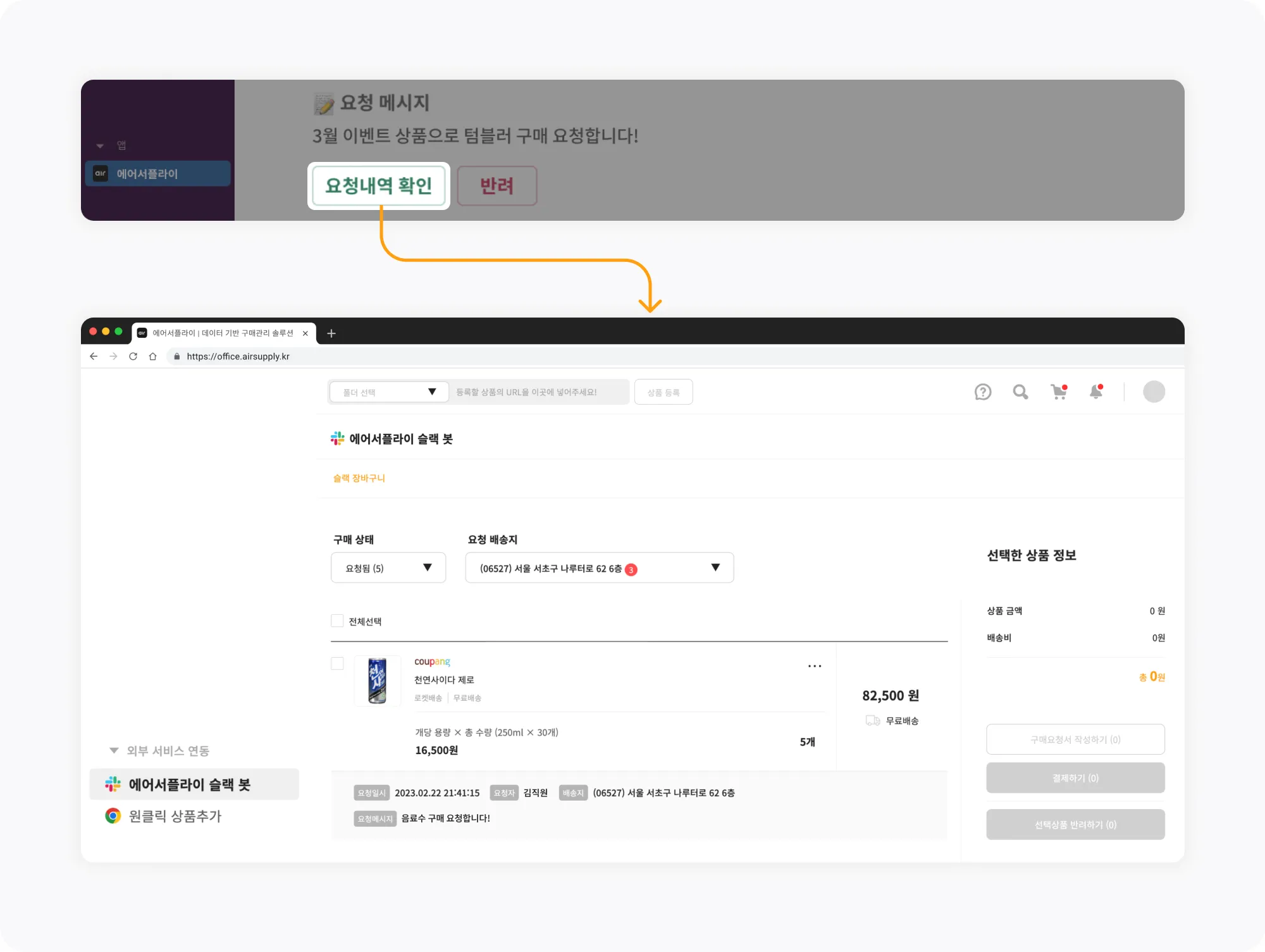Screen dimensions: 1265x952
Task: Open the shopping cart icon
Action: tap(1058, 392)
